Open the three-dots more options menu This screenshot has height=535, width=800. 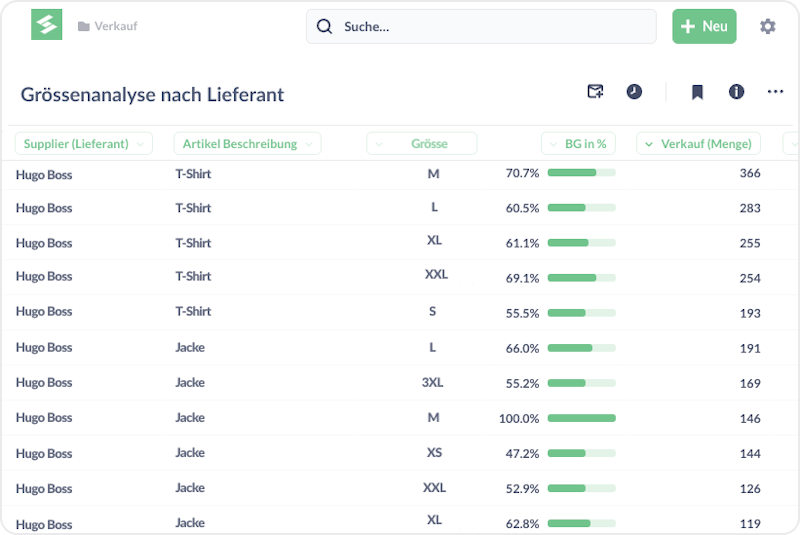tap(775, 92)
